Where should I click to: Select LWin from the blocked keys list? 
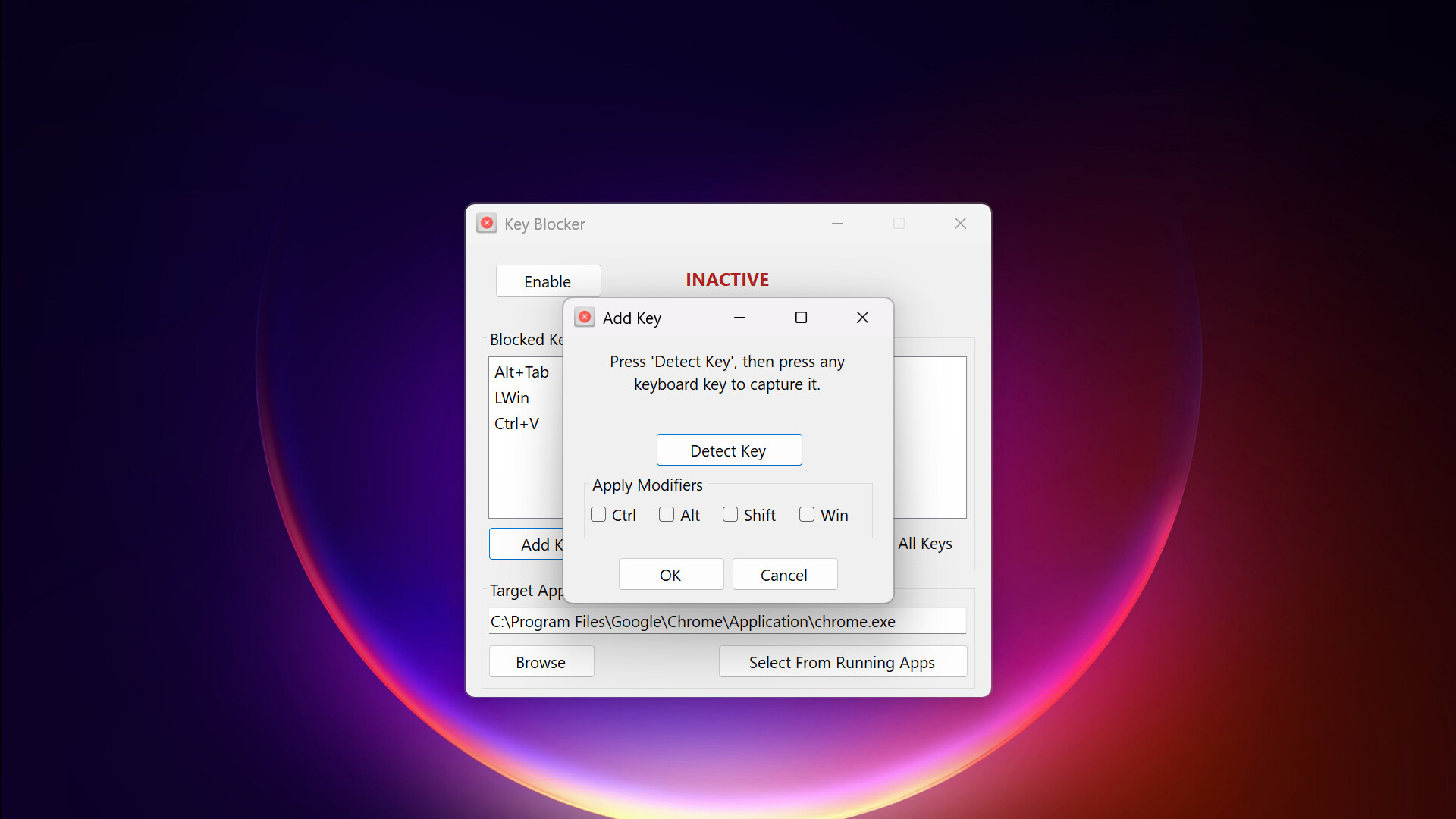pyautogui.click(x=512, y=397)
